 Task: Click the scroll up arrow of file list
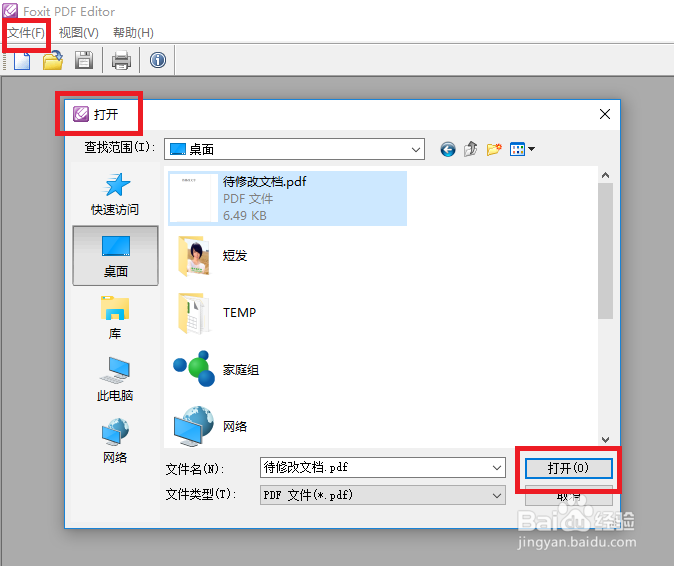pyautogui.click(x=605, y=175)
